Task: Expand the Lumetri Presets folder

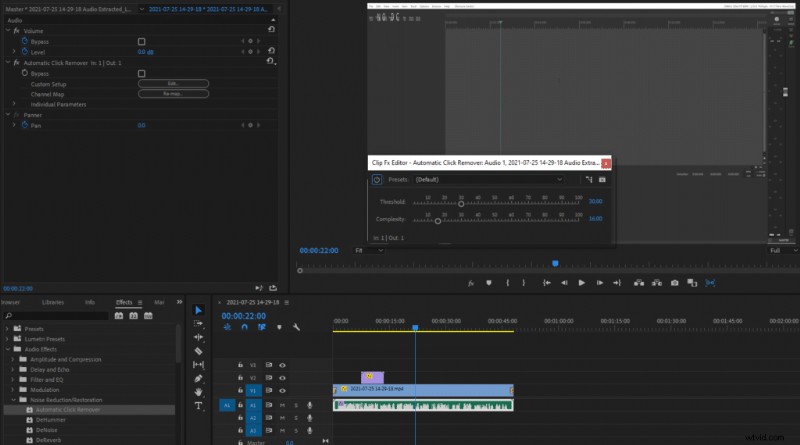Action: point(7,339)
